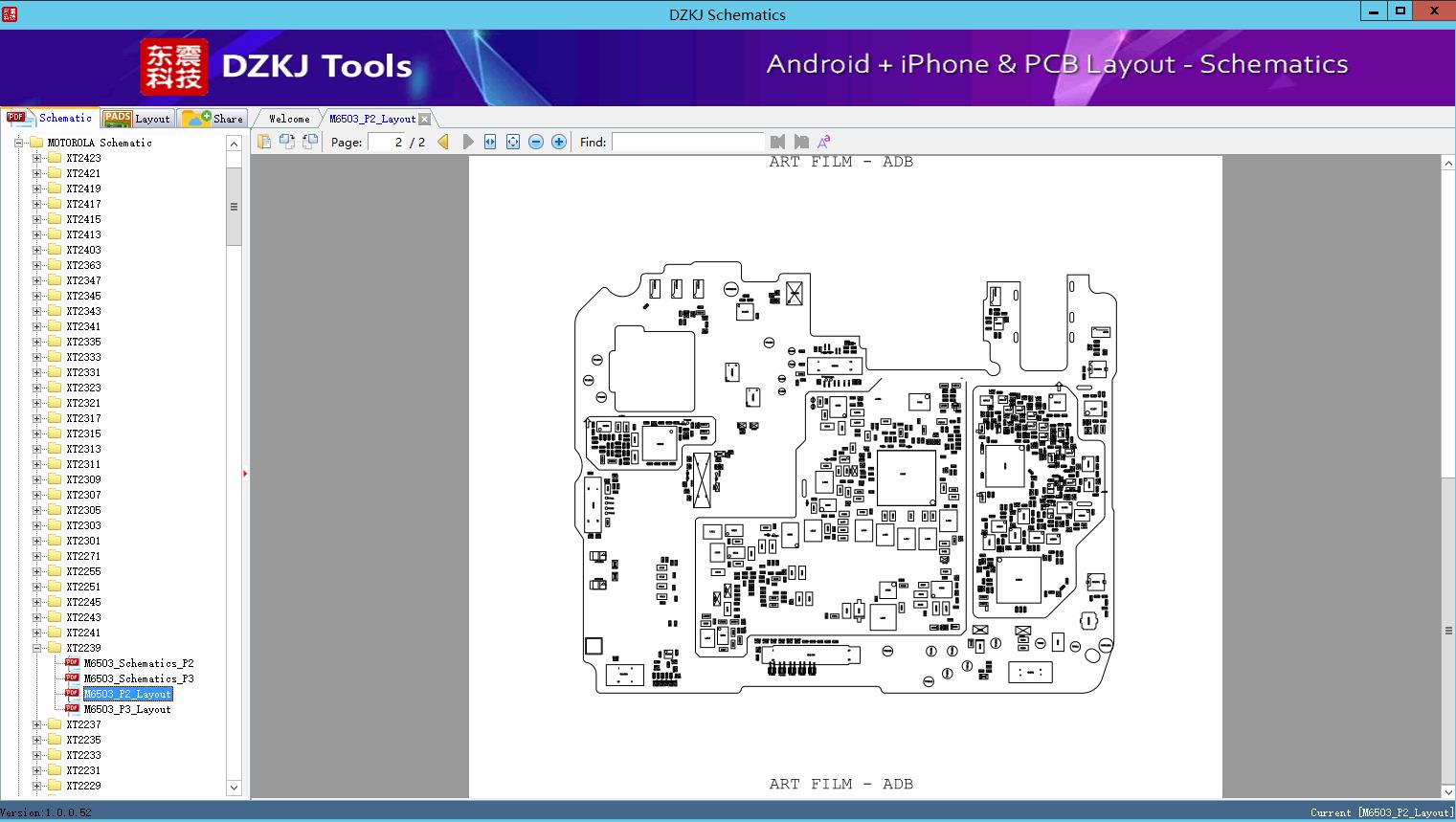
Task: Click the XT2301 folder icon
Action: tap(55, 541)
